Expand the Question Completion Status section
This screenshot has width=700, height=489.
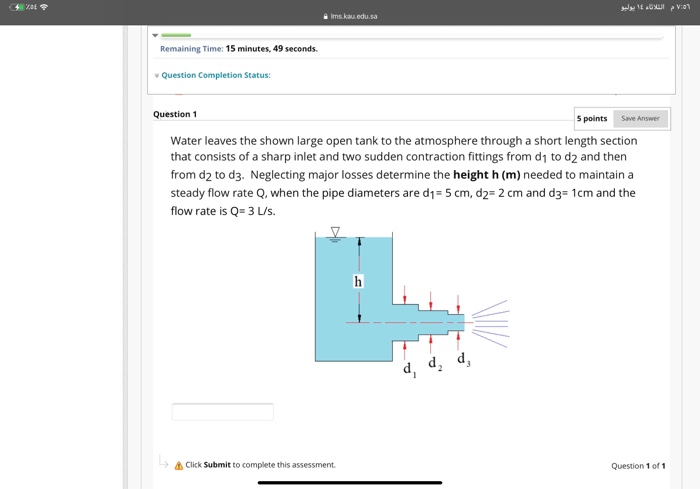pyautogui.click(x=157, y=75)
